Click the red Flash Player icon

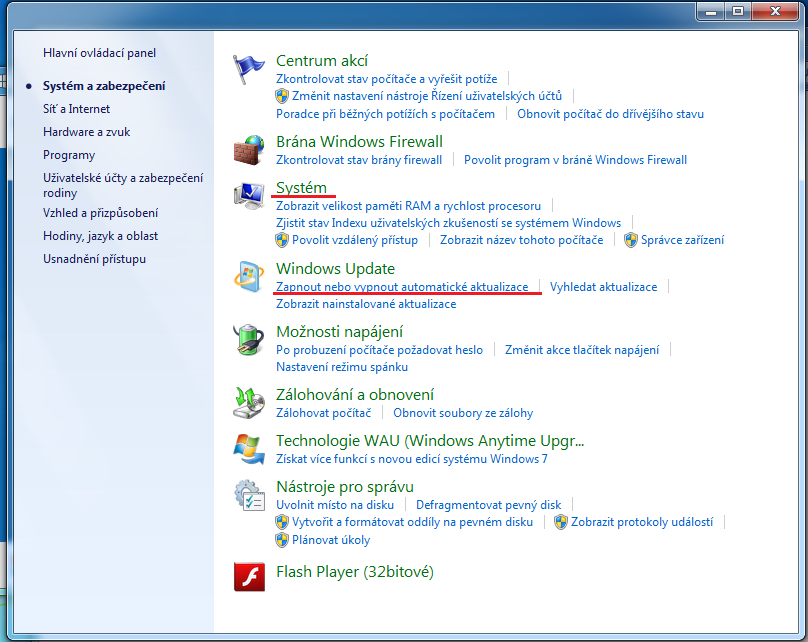tap(249, 577)
